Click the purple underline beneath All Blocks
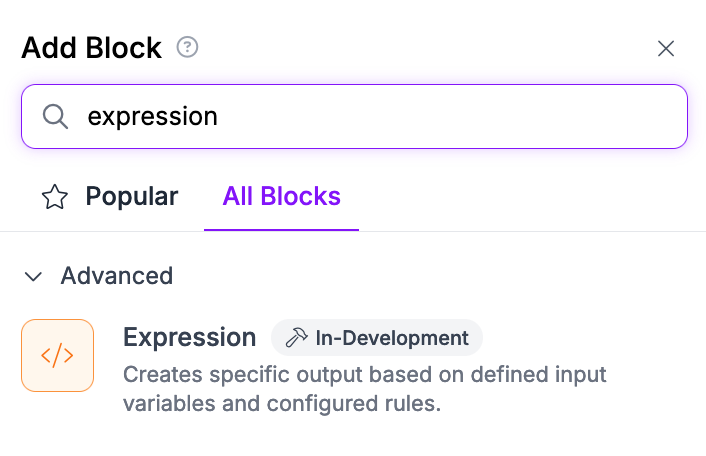The width and height of the screenshot is (706, 456). pos(281,230)
